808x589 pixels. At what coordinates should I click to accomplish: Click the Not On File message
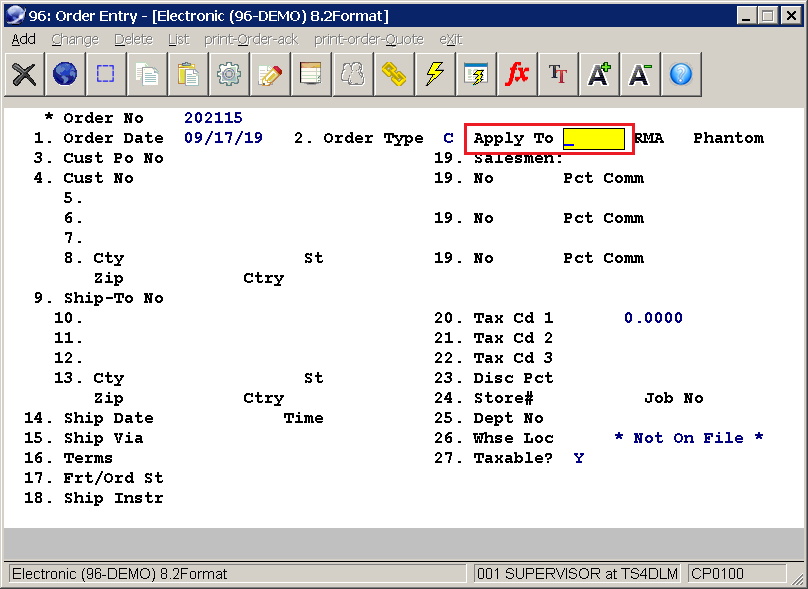click(x=688, y=438)
